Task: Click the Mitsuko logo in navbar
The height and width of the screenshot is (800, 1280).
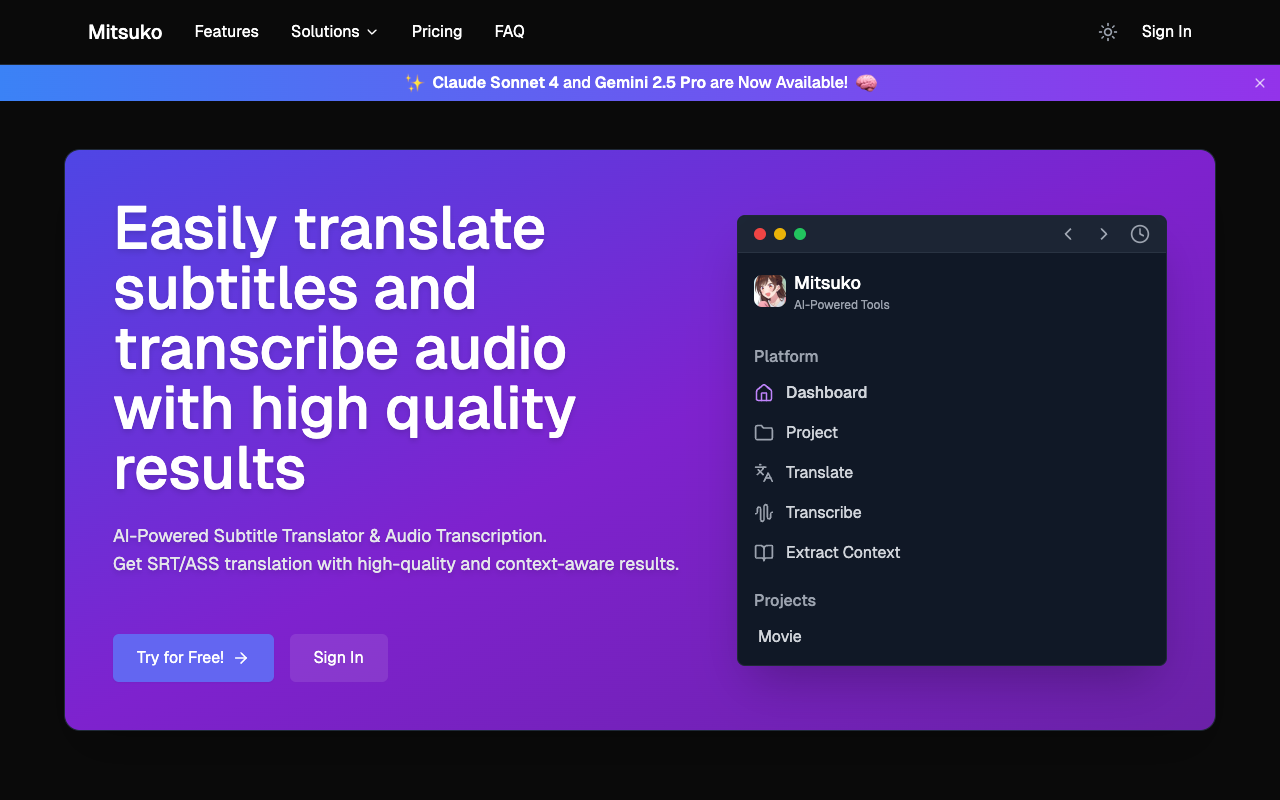Action: tap(125, 32)
